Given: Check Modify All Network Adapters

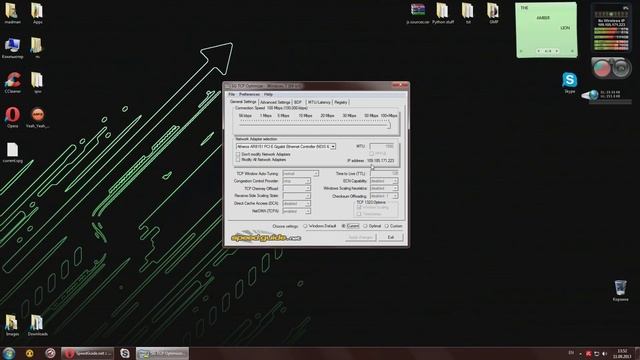Looking at the screenshot, I should pos(238,160).
